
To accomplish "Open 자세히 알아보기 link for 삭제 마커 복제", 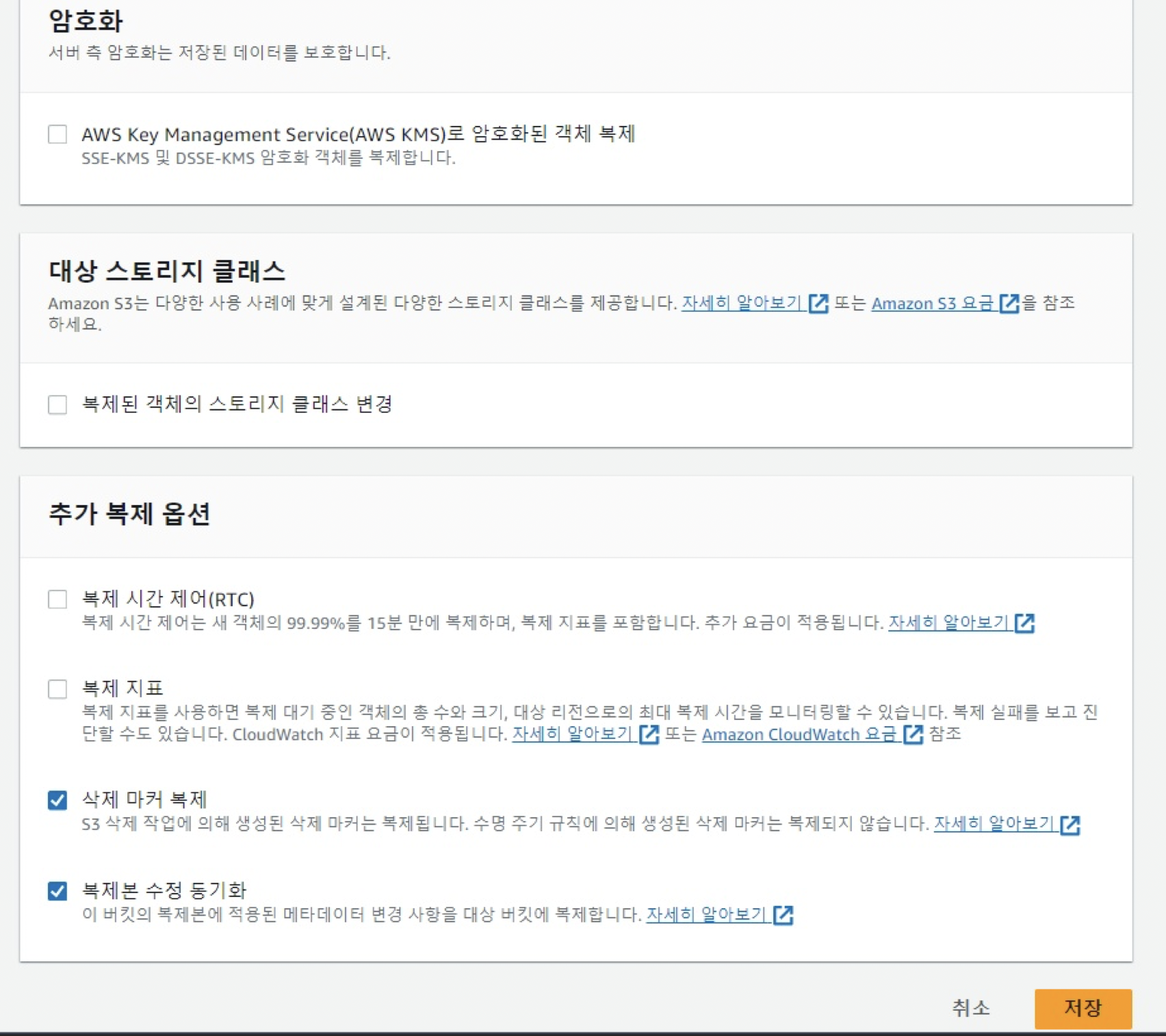I will (x=994, y=823).
